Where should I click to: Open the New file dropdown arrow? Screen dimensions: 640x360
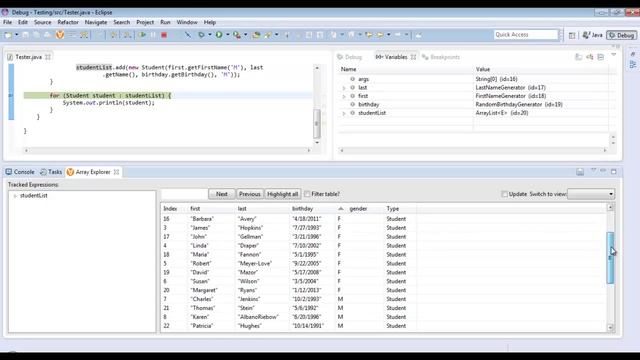pos(16,35)
